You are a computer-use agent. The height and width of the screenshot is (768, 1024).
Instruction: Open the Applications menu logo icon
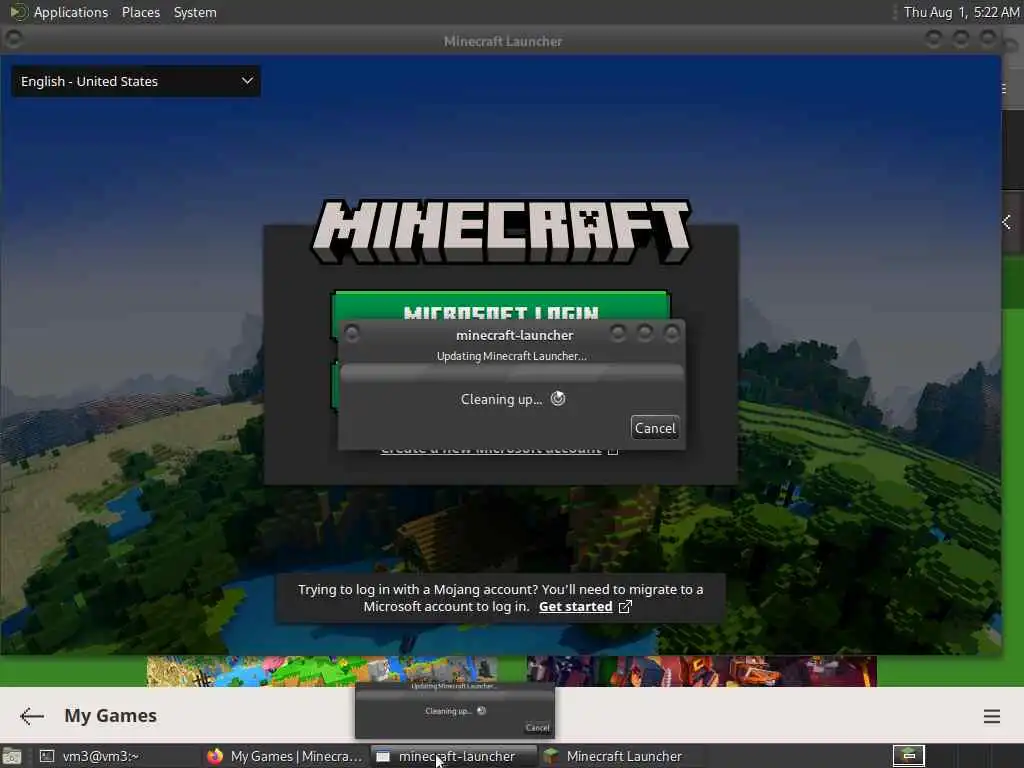pyautogui.click(x=18, y=12)
